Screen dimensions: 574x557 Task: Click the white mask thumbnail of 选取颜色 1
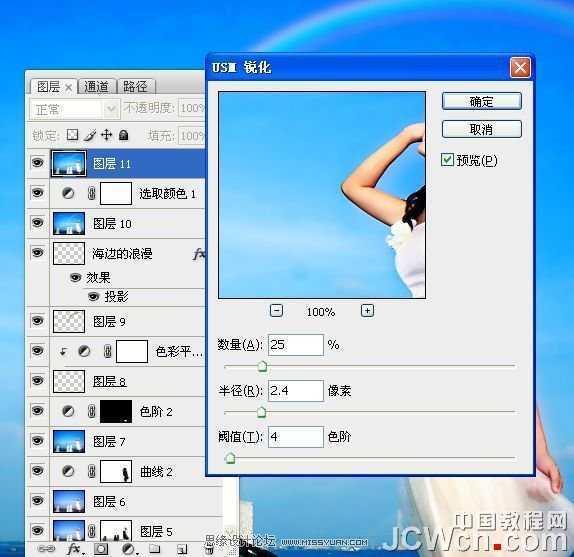(116, 193)
